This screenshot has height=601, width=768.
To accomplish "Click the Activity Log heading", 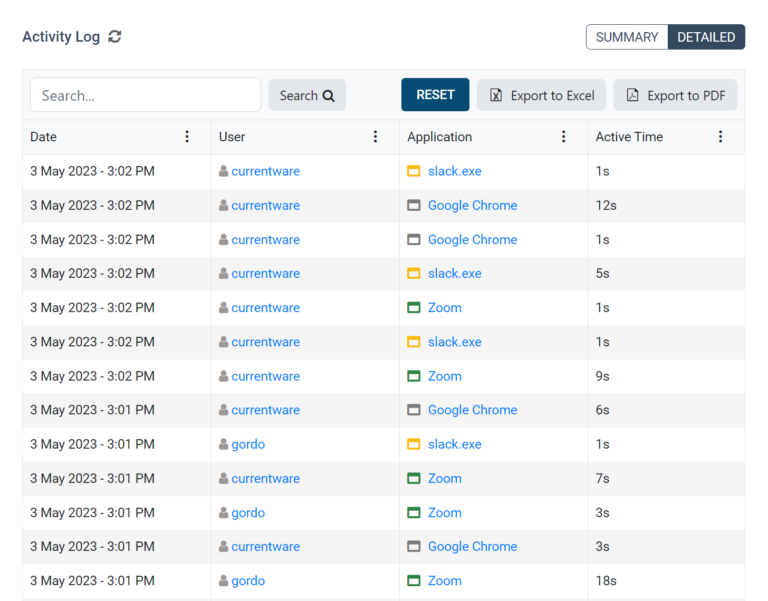I will 61,37.
